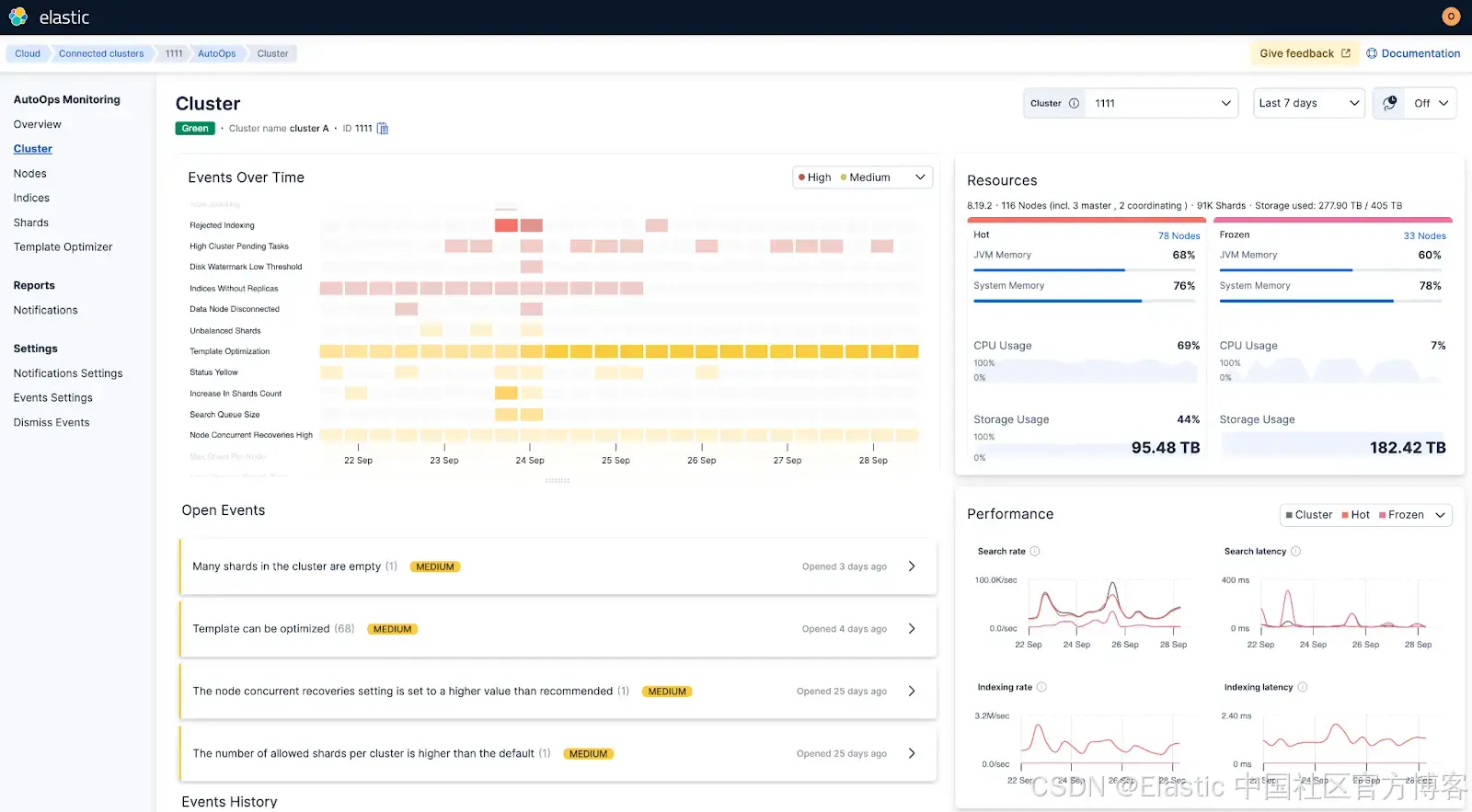Click the 78 Nodes link for Hot tier
Screen dimensions: 1472x812
coord(1179,236)
